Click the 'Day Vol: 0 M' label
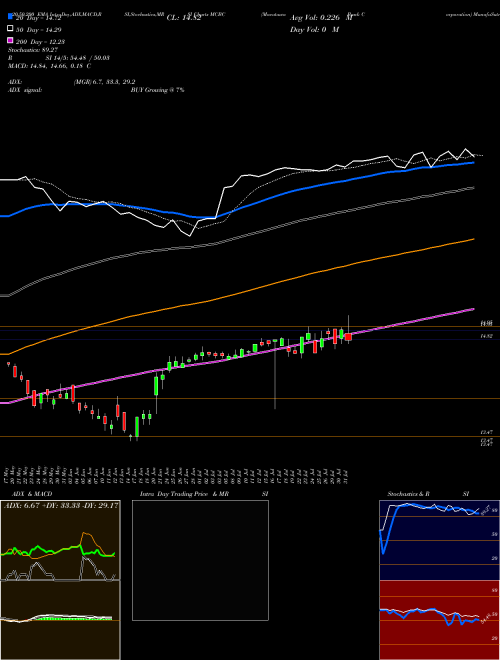500x660 pixels. click(314, 29)
